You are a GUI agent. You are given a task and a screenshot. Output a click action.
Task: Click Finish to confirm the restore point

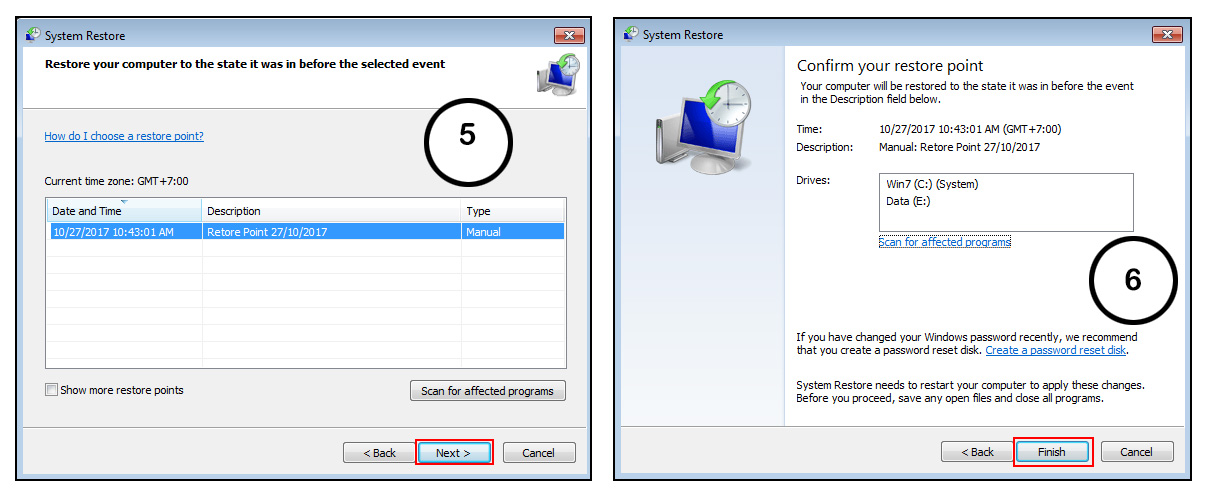pos(1052,452)
